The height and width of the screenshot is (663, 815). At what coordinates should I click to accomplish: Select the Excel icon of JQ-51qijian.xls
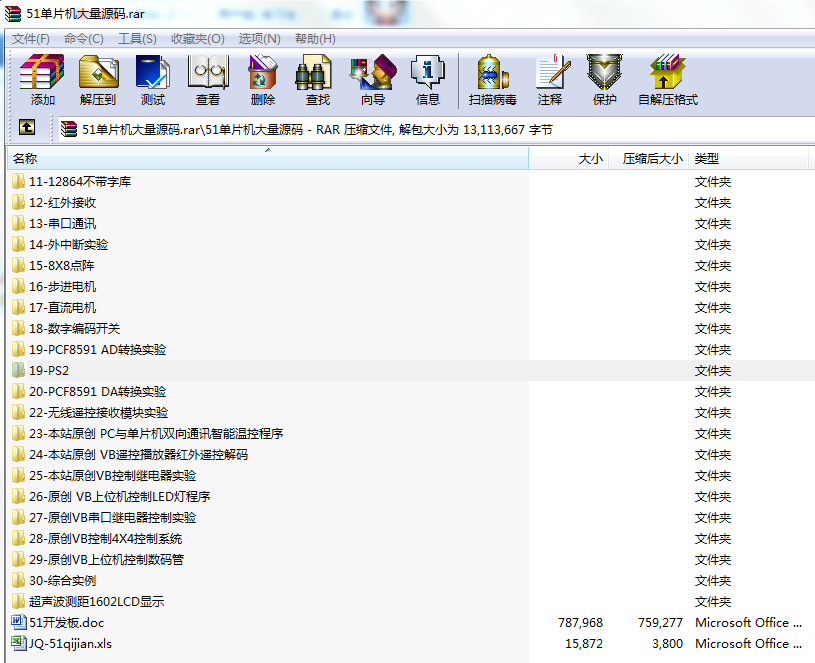(18, 643)
